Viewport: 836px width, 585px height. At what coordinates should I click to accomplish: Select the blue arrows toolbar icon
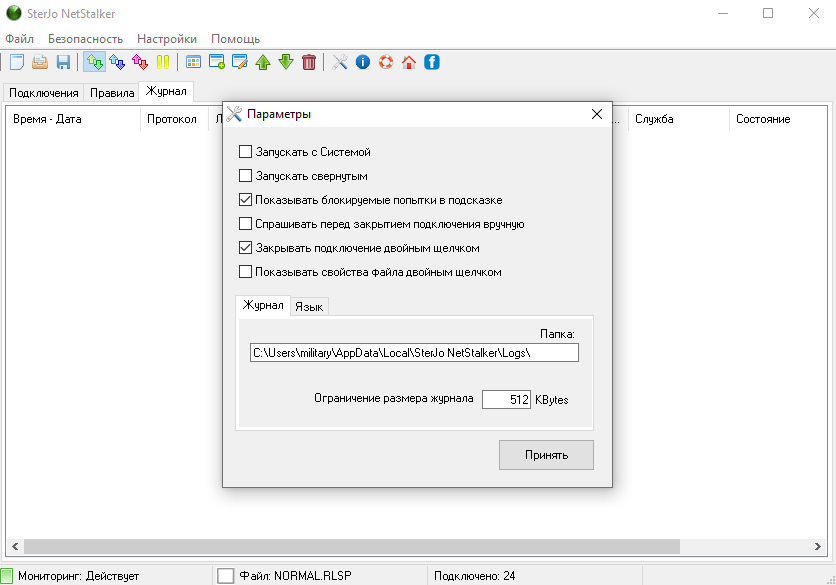pyautogui.click(x=117, y=62)
